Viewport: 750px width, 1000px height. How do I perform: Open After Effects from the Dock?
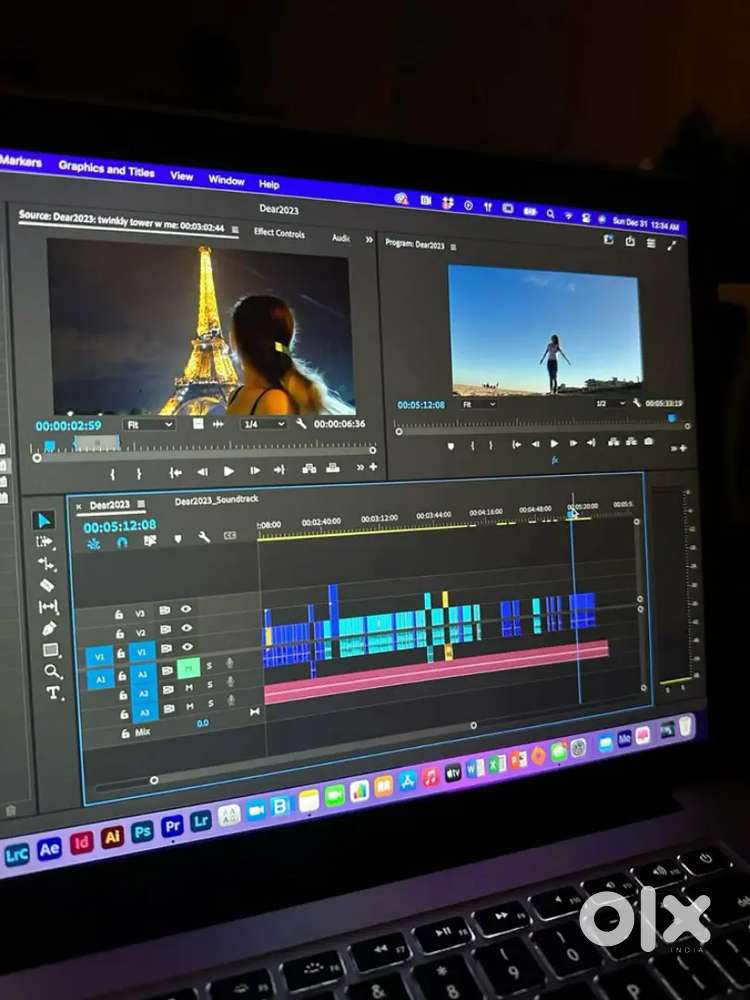tap(48, 850)
